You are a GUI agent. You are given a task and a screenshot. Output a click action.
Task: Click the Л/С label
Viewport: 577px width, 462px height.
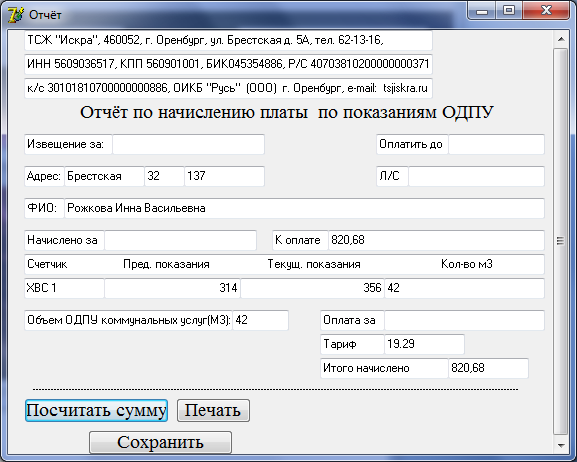pos(392,176)
